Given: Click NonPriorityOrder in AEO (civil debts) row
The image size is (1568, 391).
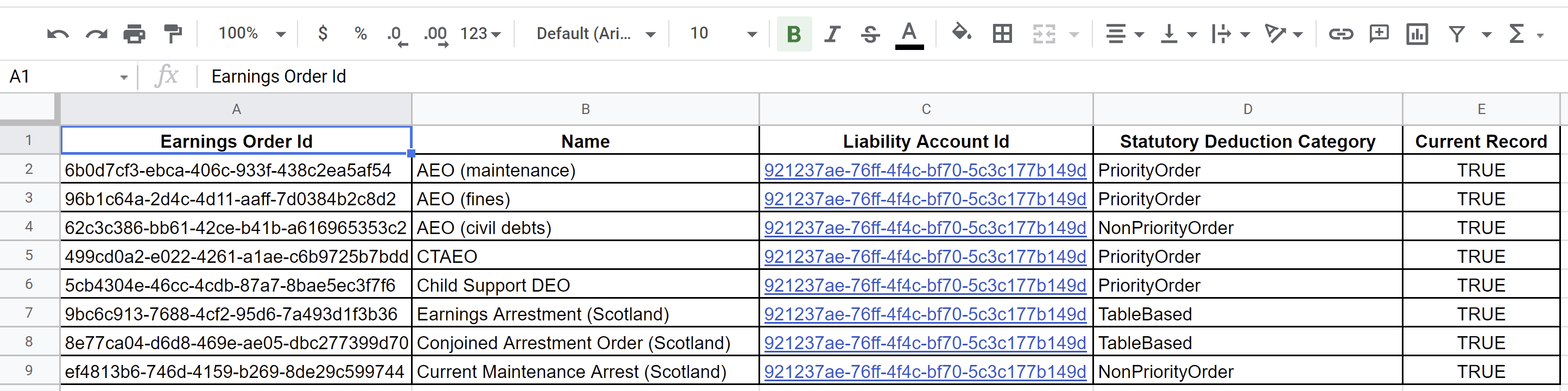Looking at the screenshot, I should pos(1248,228).
